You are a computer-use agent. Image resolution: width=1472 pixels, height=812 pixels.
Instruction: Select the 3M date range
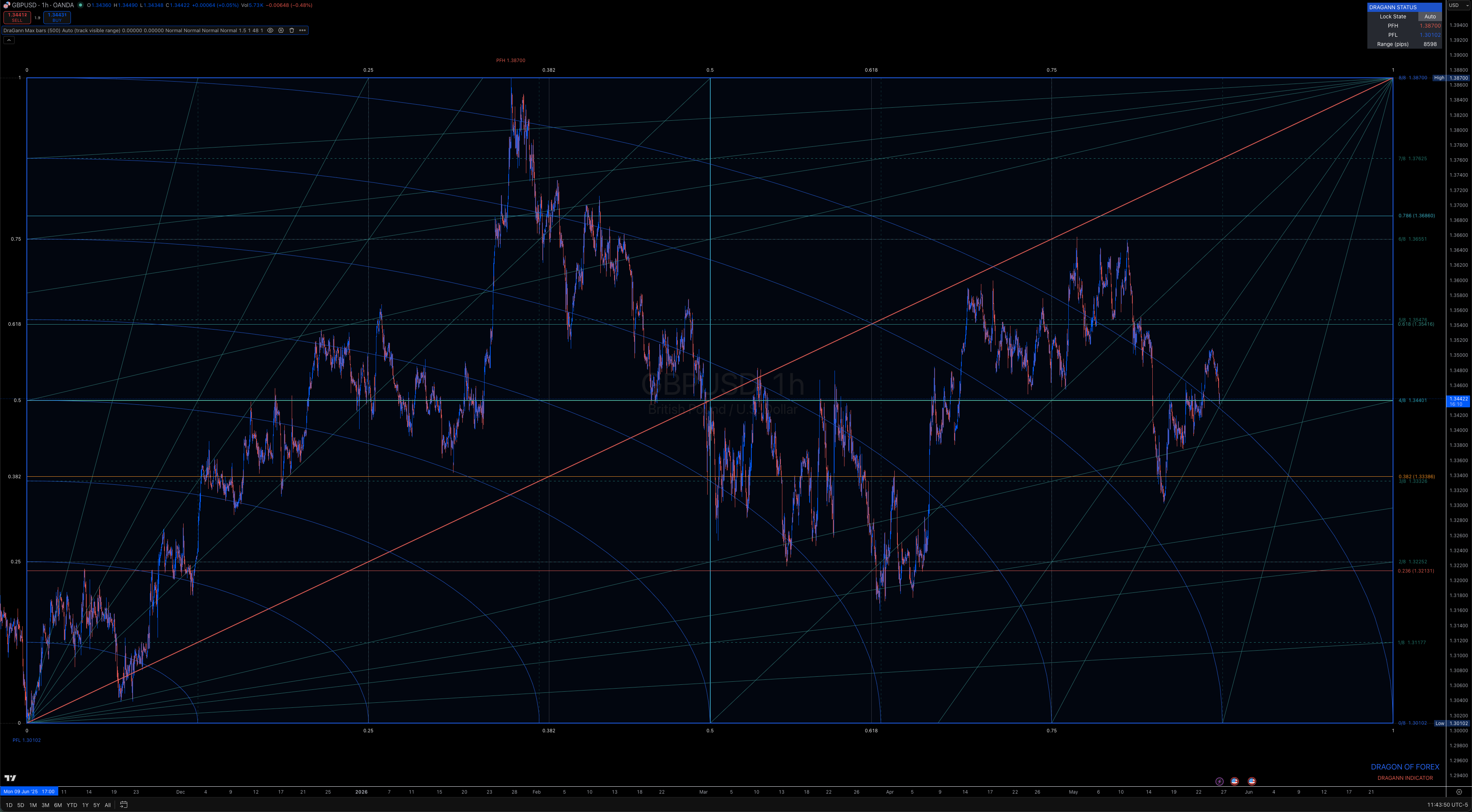tap(45, 805)
